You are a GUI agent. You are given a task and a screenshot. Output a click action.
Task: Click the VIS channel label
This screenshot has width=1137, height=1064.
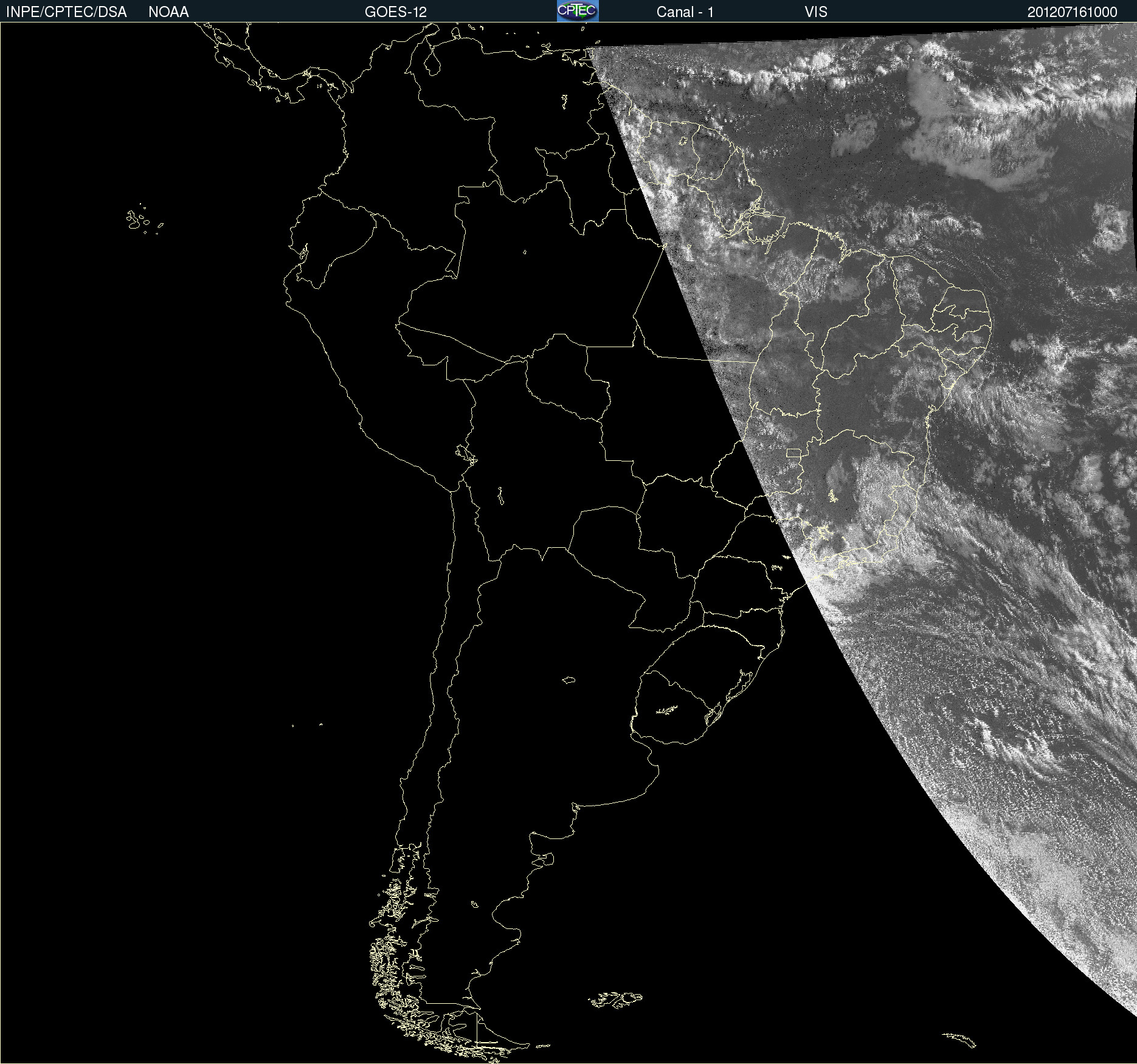816,12
